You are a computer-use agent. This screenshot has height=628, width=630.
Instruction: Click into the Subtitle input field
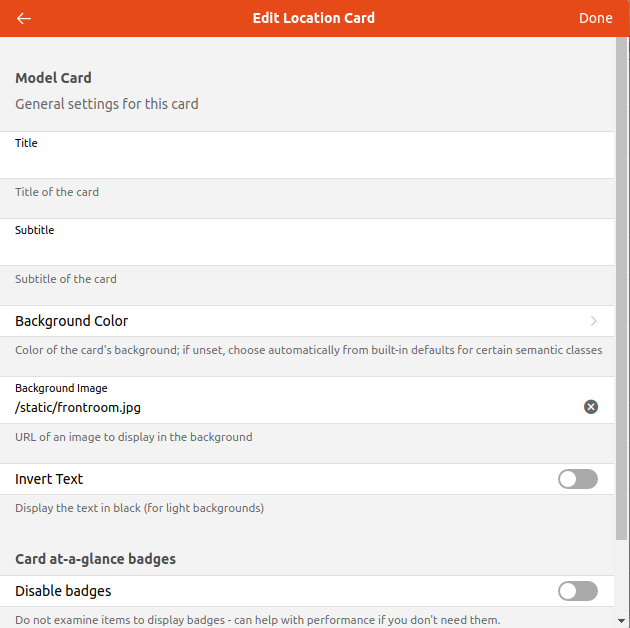pos(300,249)
